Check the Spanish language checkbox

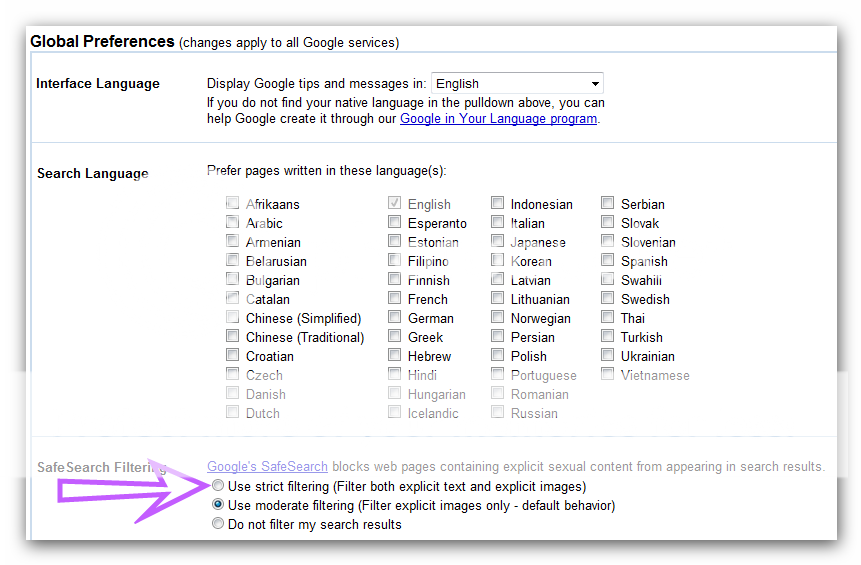click(x=608, y=261)
